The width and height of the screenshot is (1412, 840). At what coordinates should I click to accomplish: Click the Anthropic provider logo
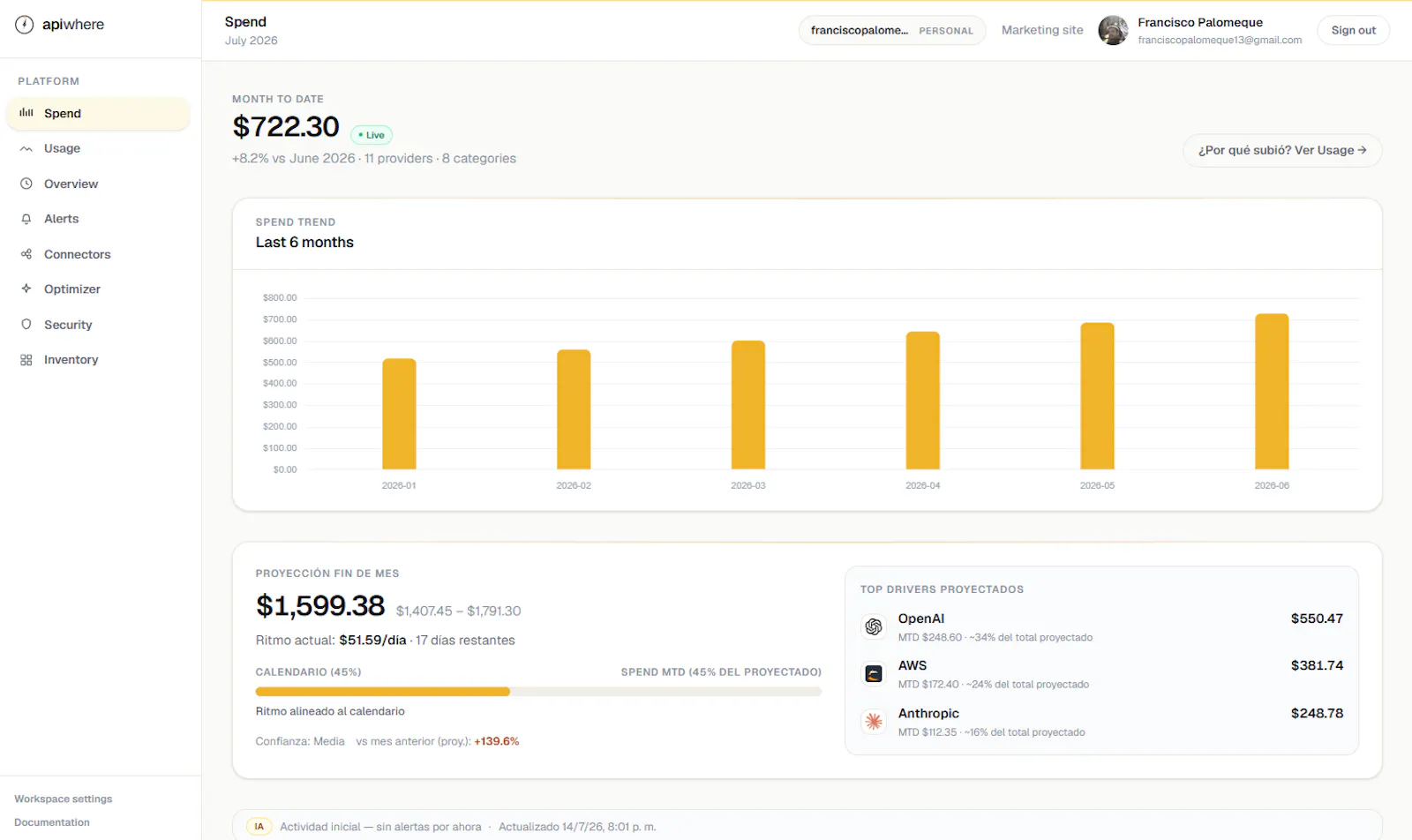pos(874,722)
